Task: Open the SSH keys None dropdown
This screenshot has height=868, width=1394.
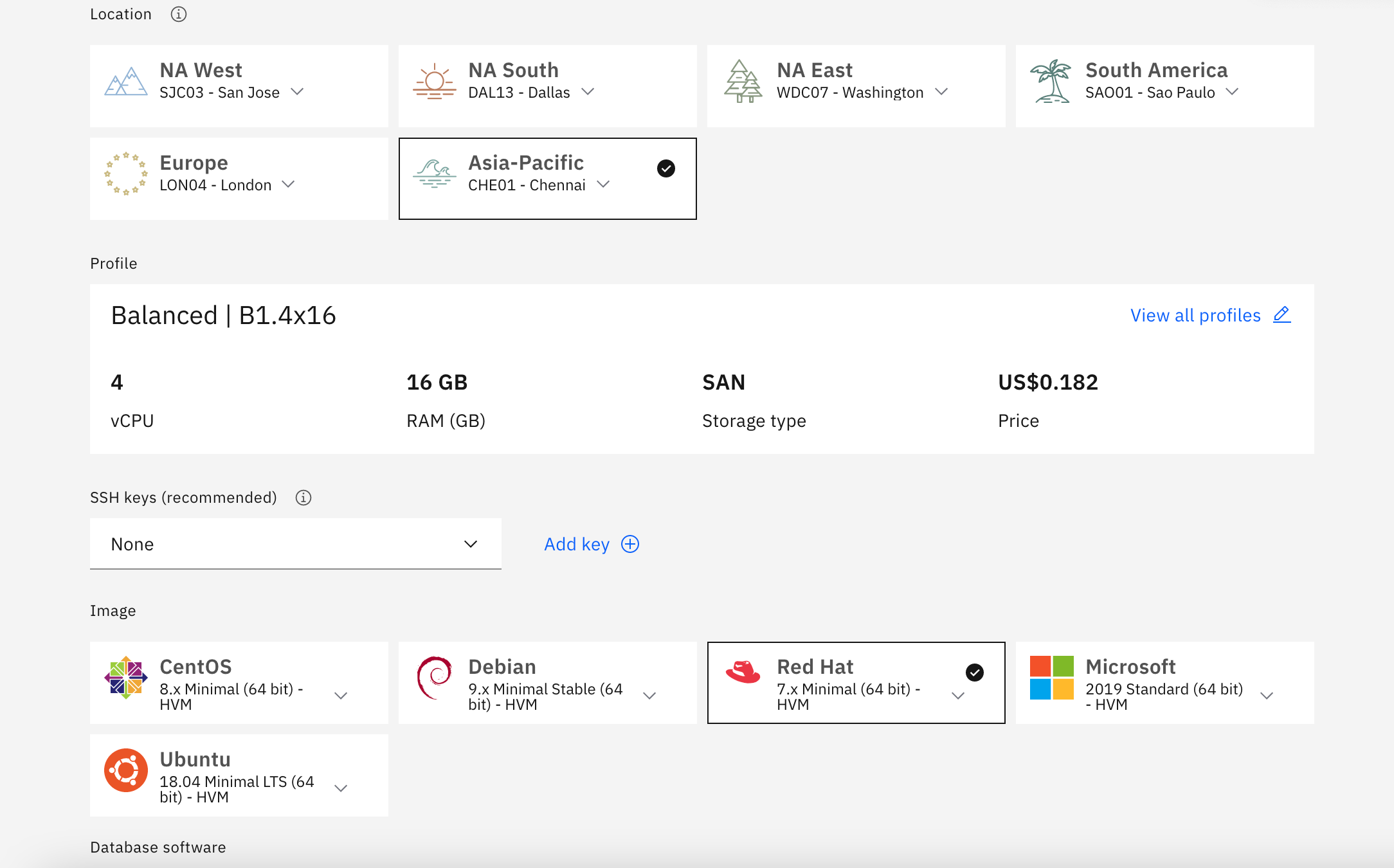Action: pyautogui.click(x=295, y=544)
